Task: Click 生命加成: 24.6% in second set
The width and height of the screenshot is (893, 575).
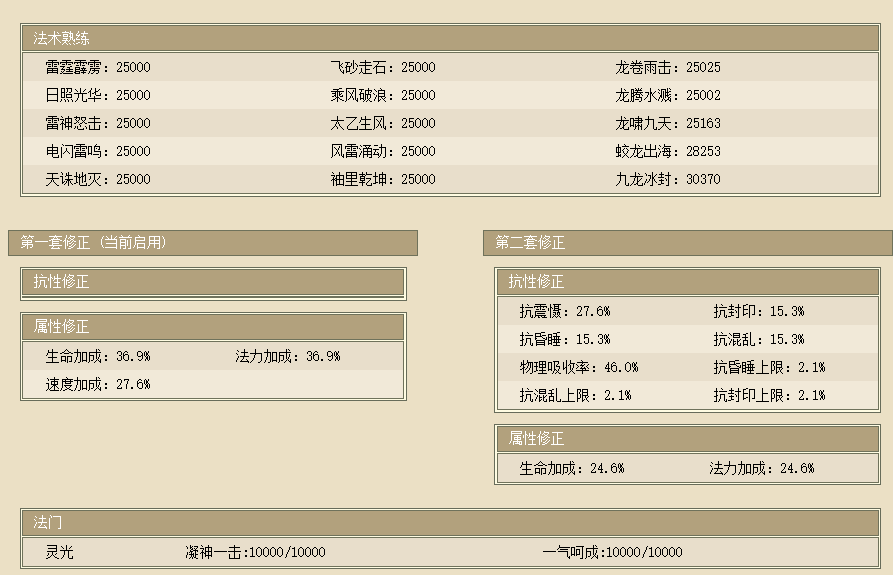Action: [572, 468]
